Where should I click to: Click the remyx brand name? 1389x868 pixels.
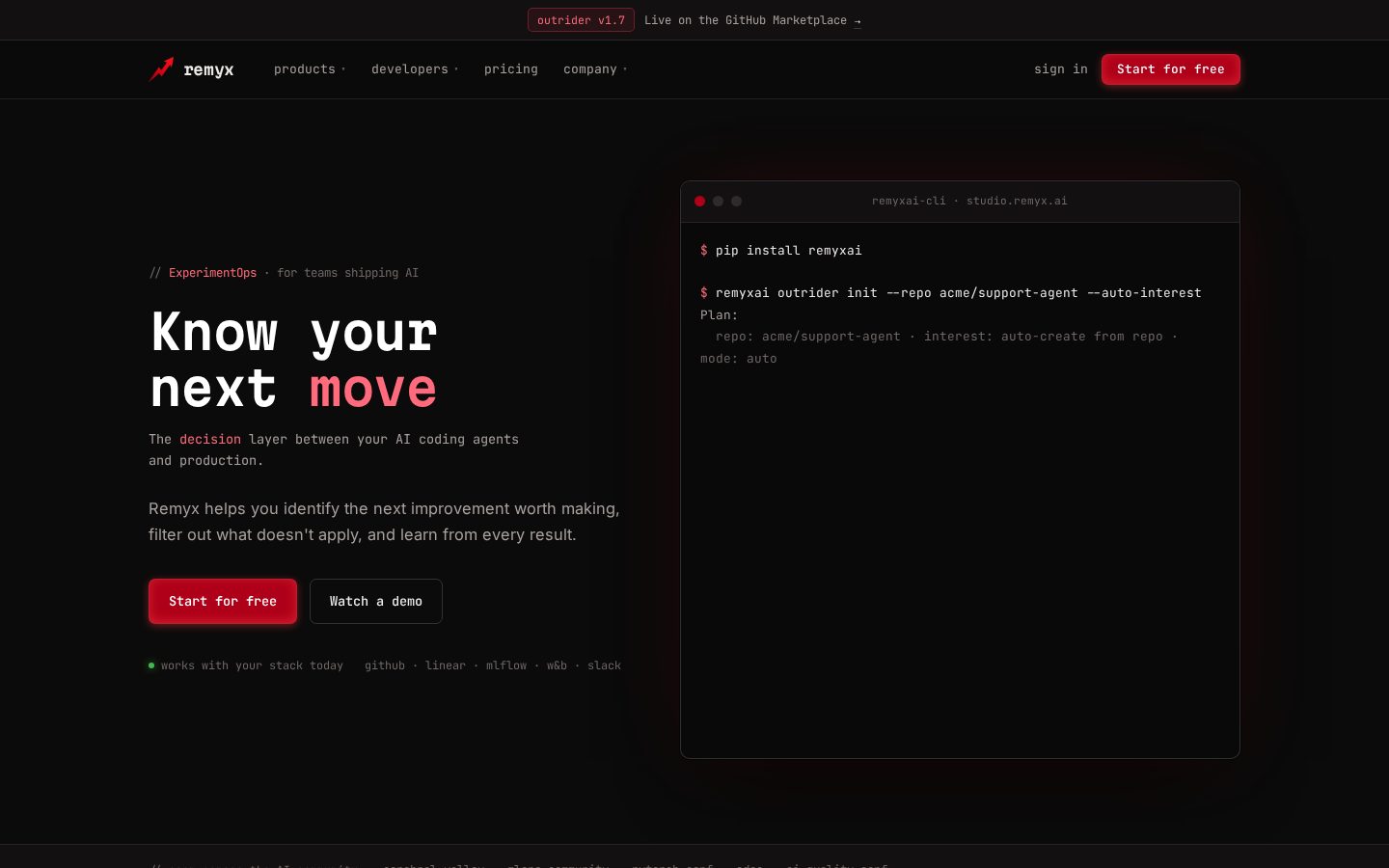(208, 69)
